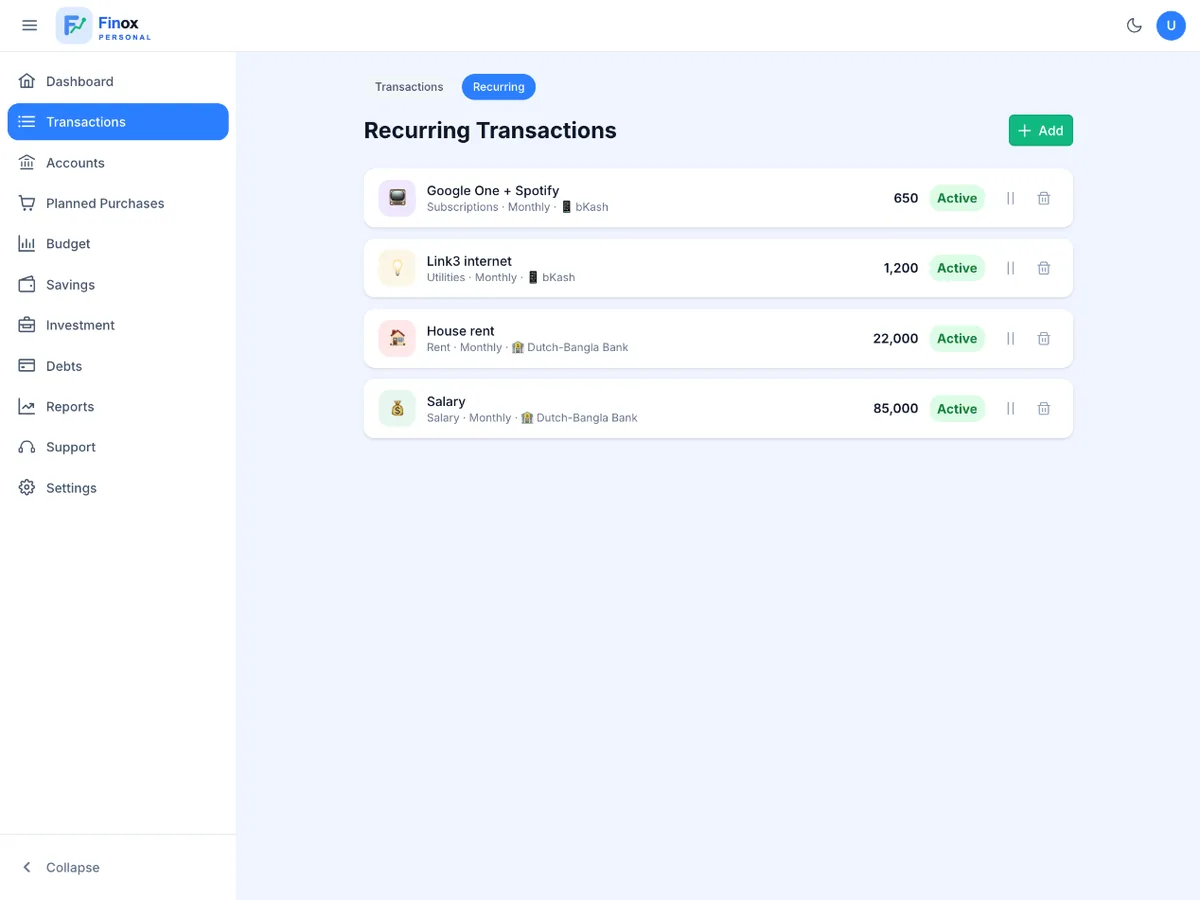Open Planned Purchases in the sidebar
Screen dimensions: 1200x900
point(118,203)
